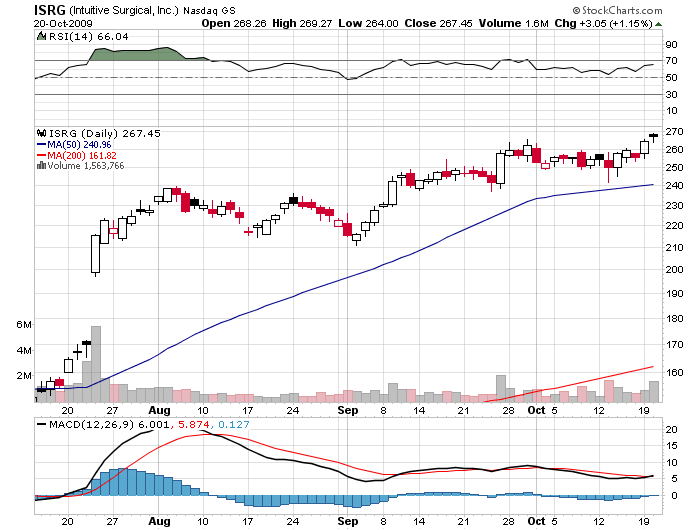Click the price axis label 270
The image size is (700, 530).
674,132
